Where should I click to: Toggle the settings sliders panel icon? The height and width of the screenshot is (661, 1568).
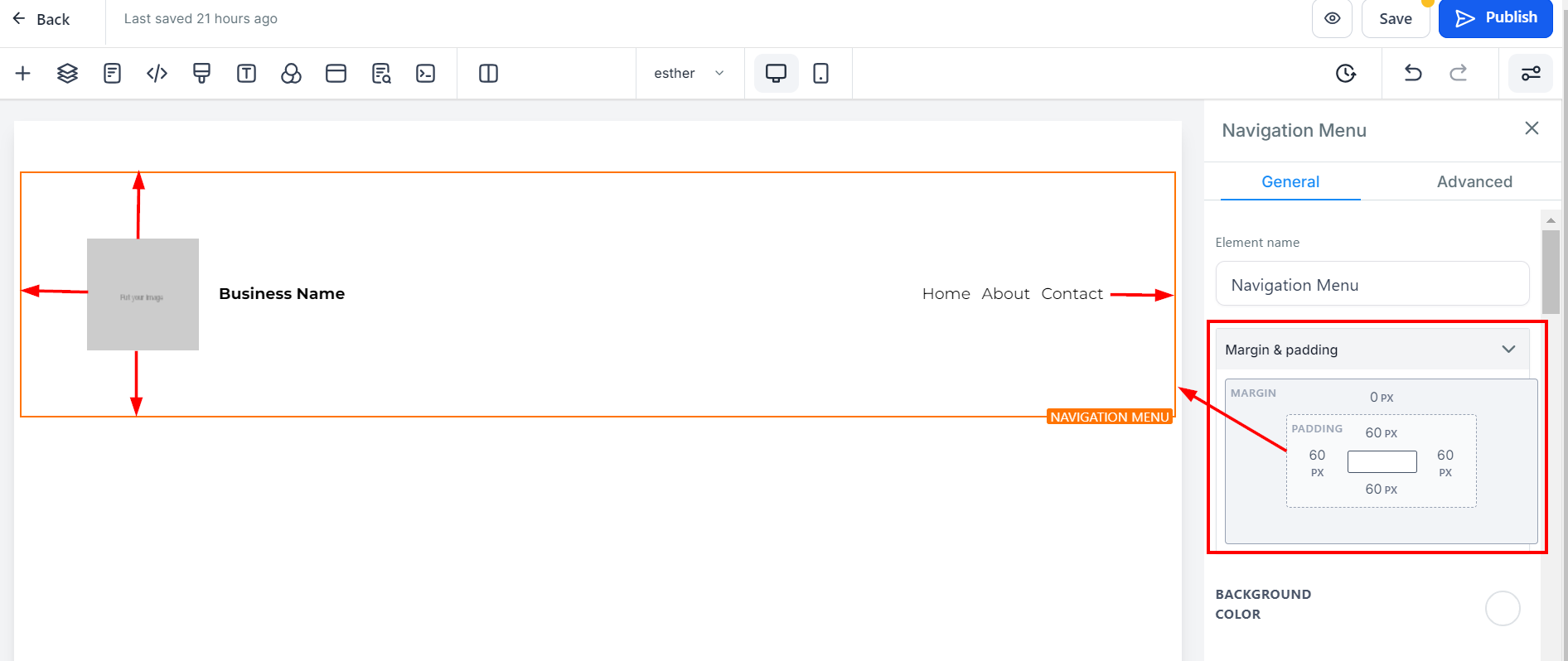[x=1531, y=74]
